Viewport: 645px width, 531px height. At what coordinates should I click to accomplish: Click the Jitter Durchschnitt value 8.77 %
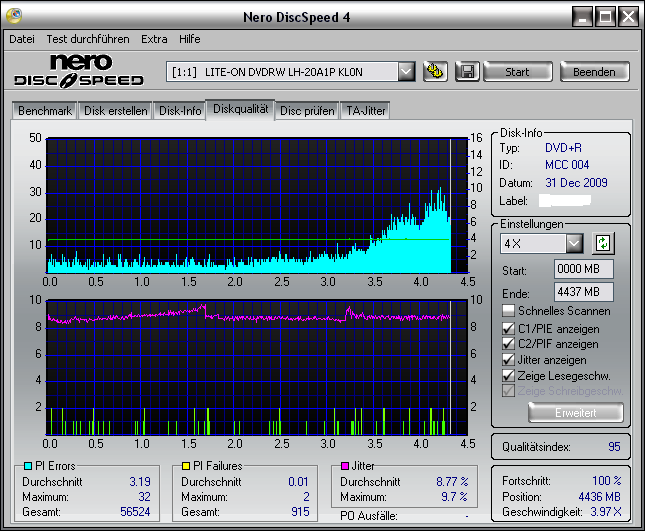click(452, 481)
